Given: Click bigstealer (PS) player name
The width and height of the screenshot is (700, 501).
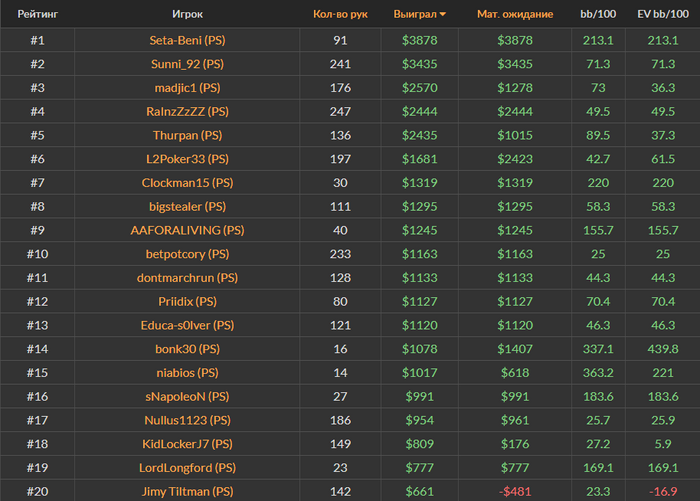Looking at the screenshot, I should click(187, 206).
